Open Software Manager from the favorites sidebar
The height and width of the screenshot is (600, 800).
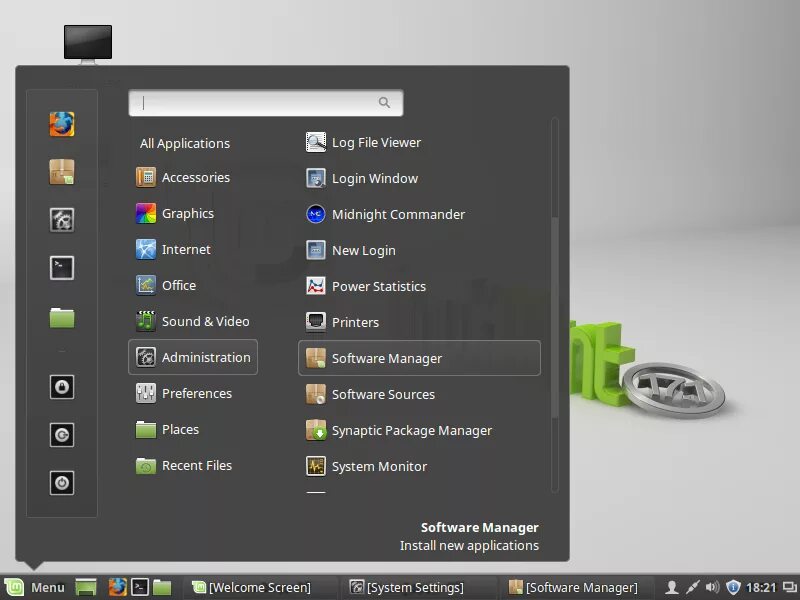coord(62,172)
